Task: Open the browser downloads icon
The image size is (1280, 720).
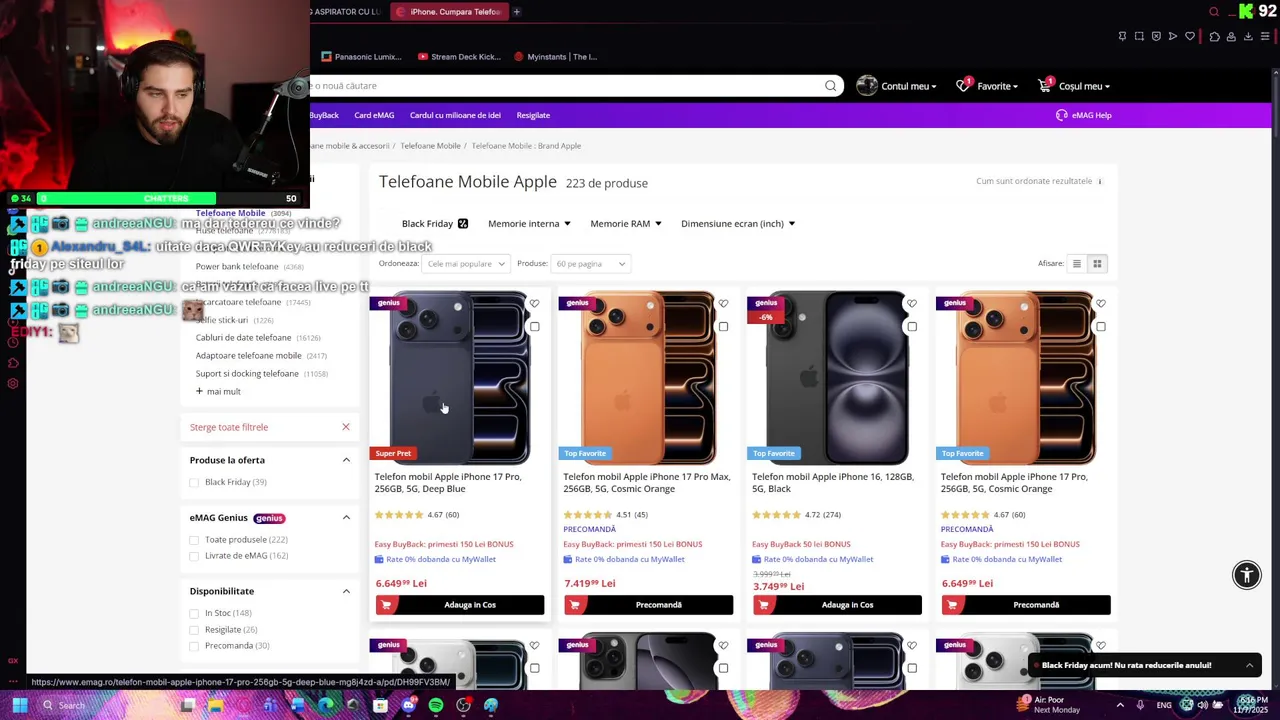Action: [1248, 36]
